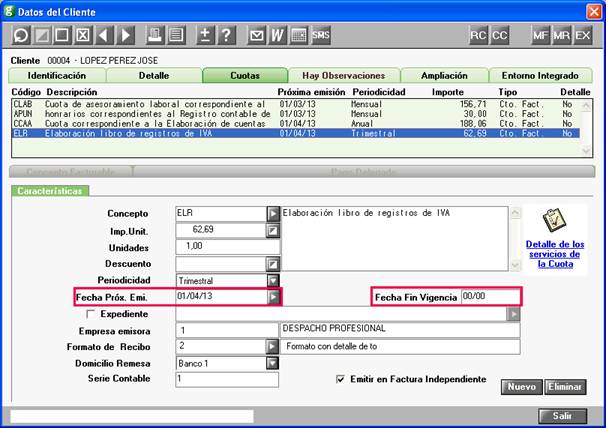
Task: Select the CLAB cuota row
Action: point(296,104)
